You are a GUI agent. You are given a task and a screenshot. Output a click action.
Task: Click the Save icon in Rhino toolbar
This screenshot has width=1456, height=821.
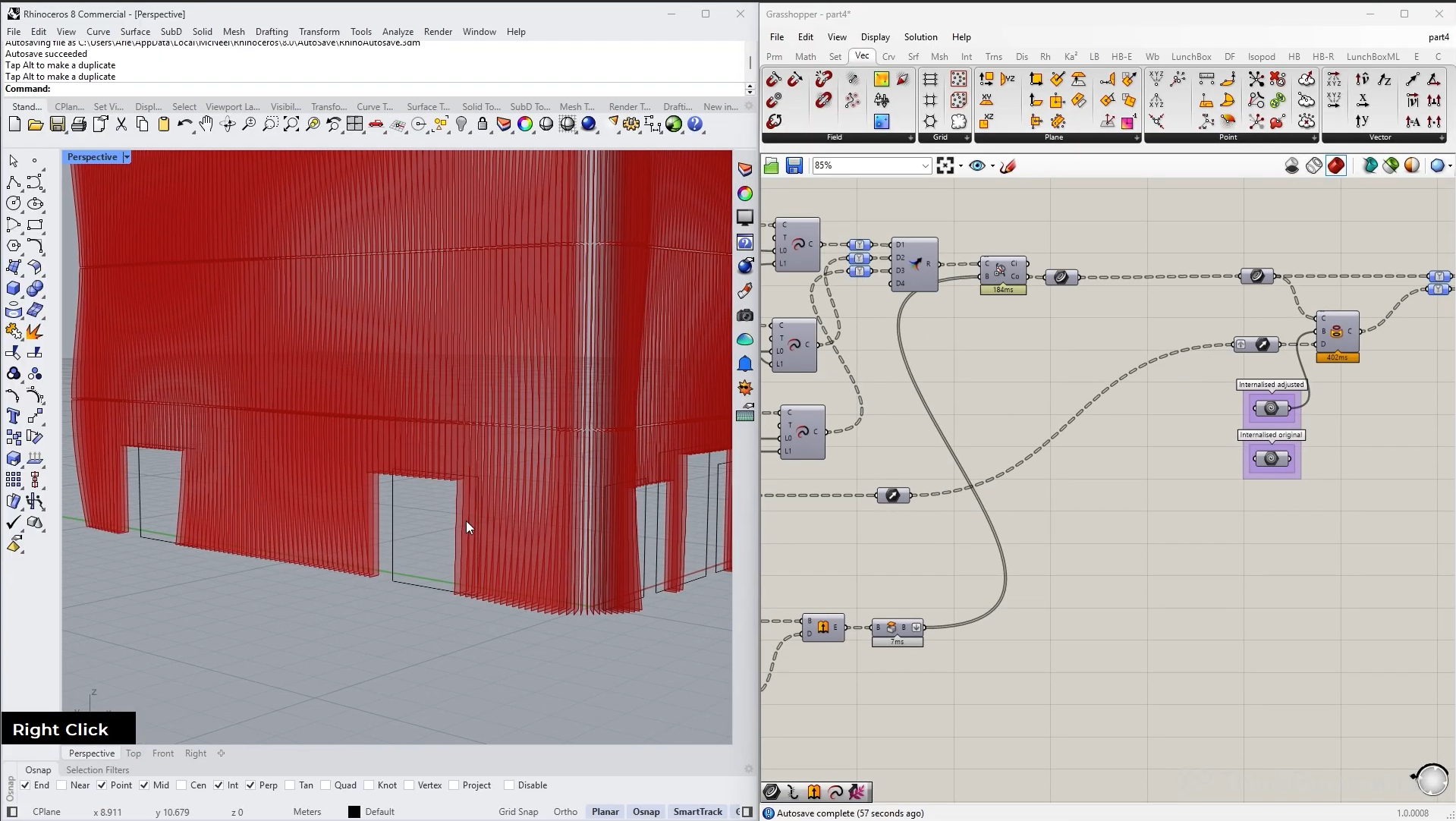57,124
